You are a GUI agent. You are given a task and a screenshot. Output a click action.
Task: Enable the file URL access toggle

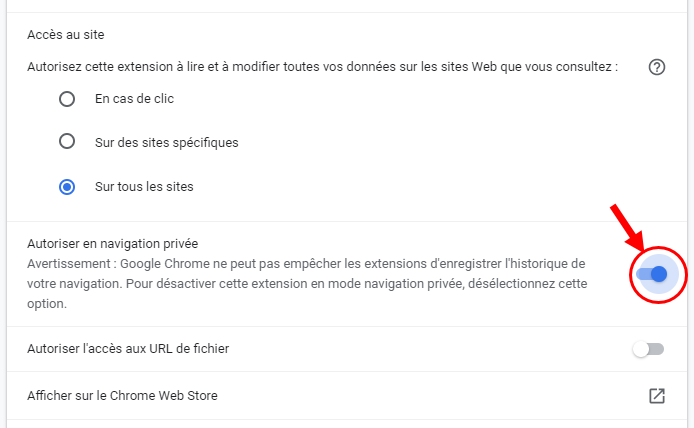tap(648, 349)
